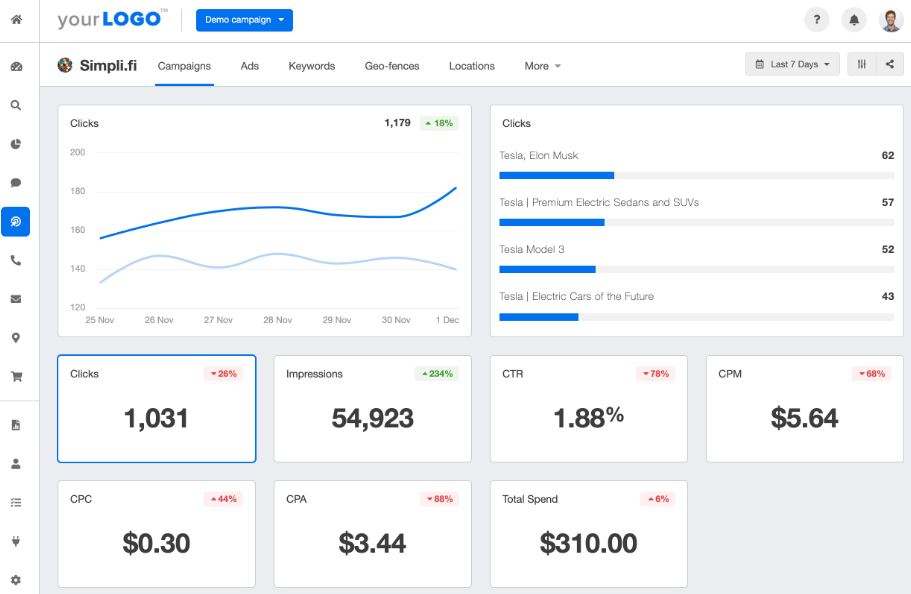The height and width of the screenshot is (594, 911).
Task: Open the search magnifier icon in sidebar
Action: point(16,105)
